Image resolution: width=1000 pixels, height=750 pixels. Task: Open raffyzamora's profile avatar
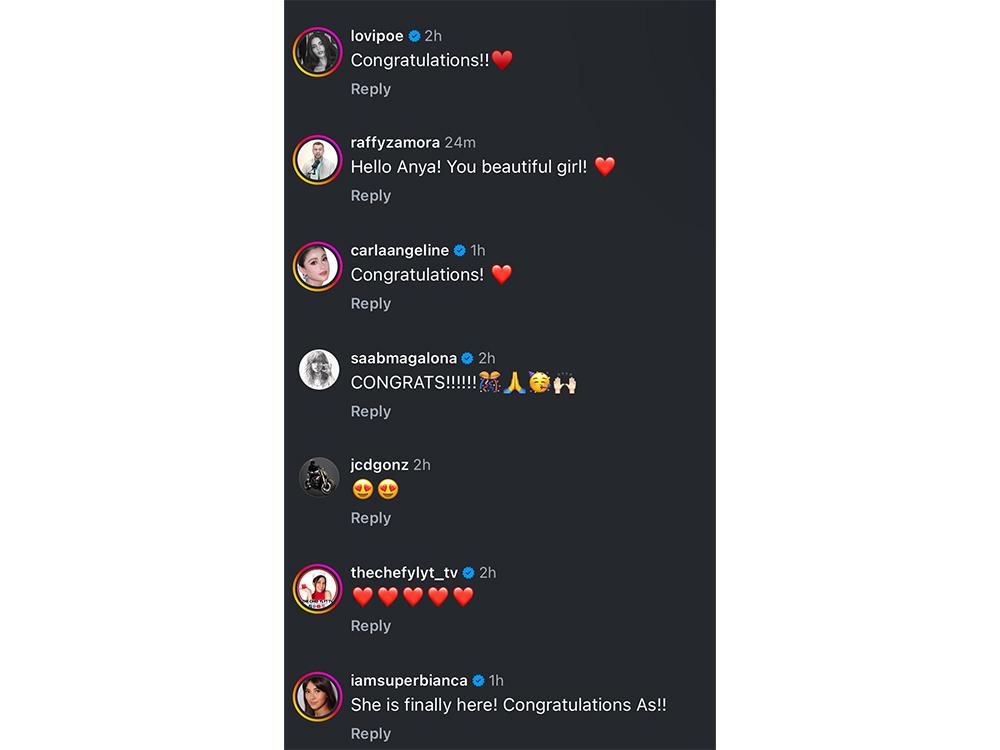point(318,159)
